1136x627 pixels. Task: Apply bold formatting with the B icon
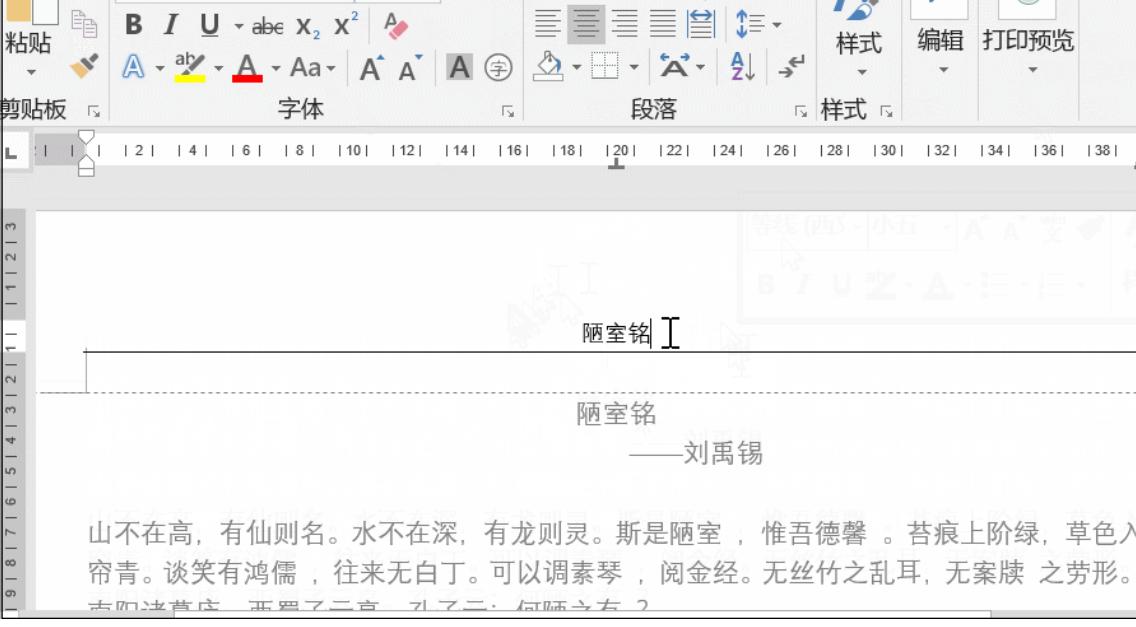(x=136, y=25)
